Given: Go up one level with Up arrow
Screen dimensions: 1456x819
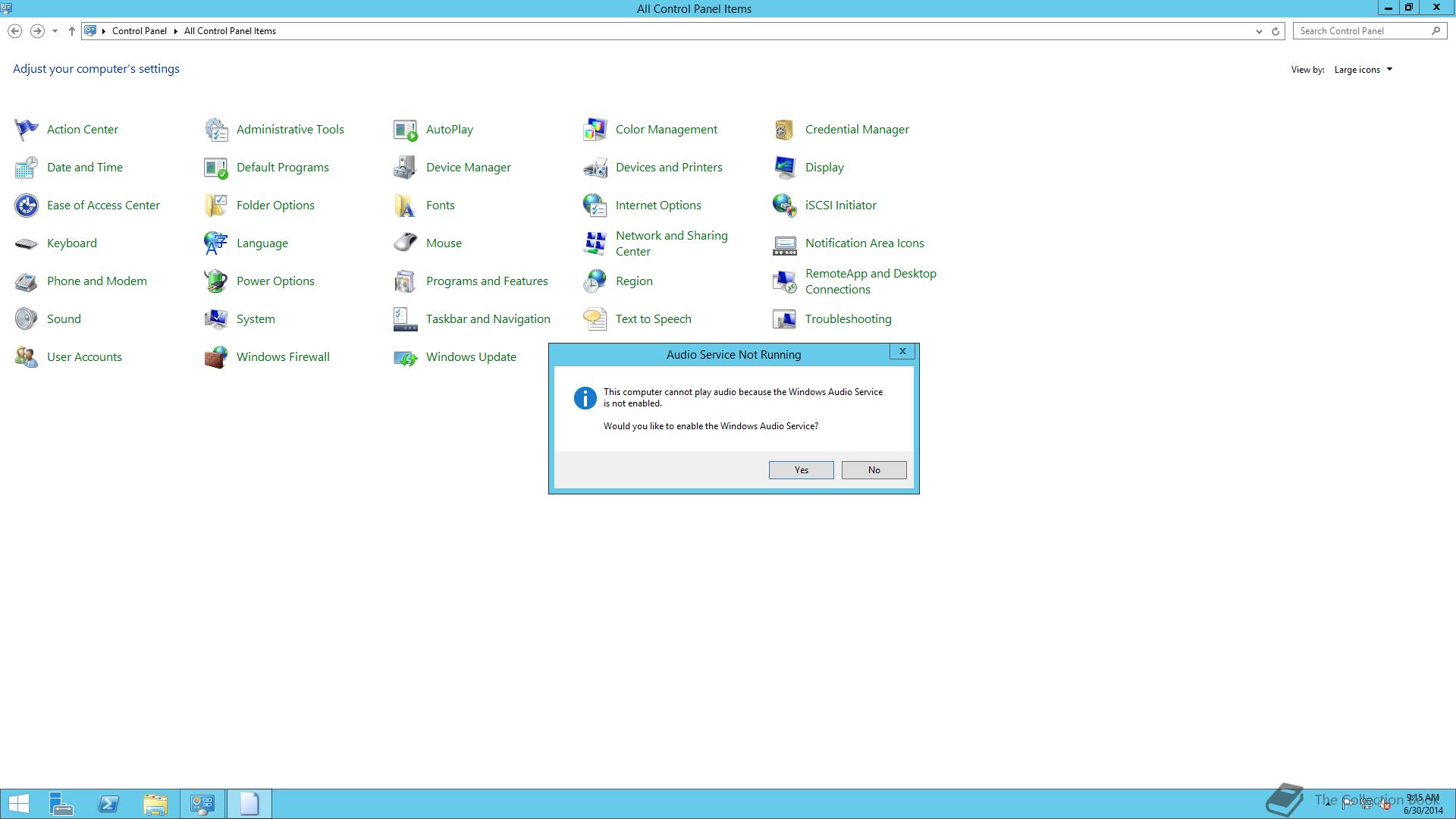Looking at the screenshot, I should coord(72,31).
